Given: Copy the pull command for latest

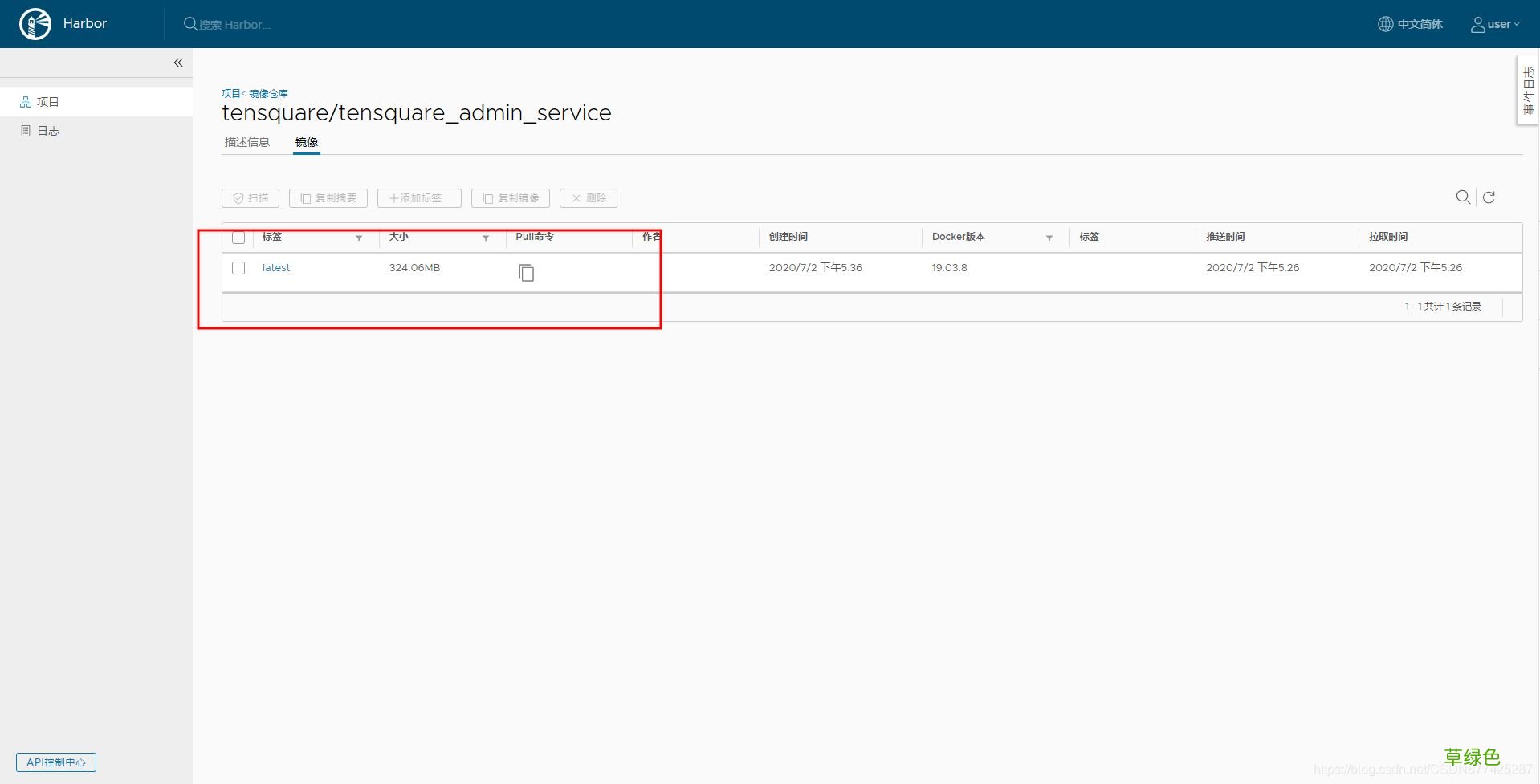Looking at the screenshot, I should click(527, 273).
